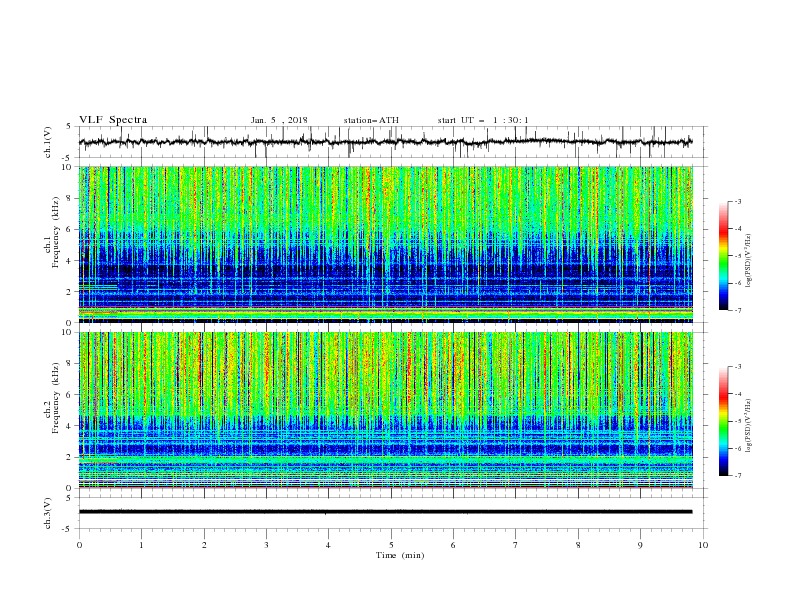The height and width of the screenshot is (612, 792).
Task: Click tick label "8" on the Time axis
Action: [578, 545]
